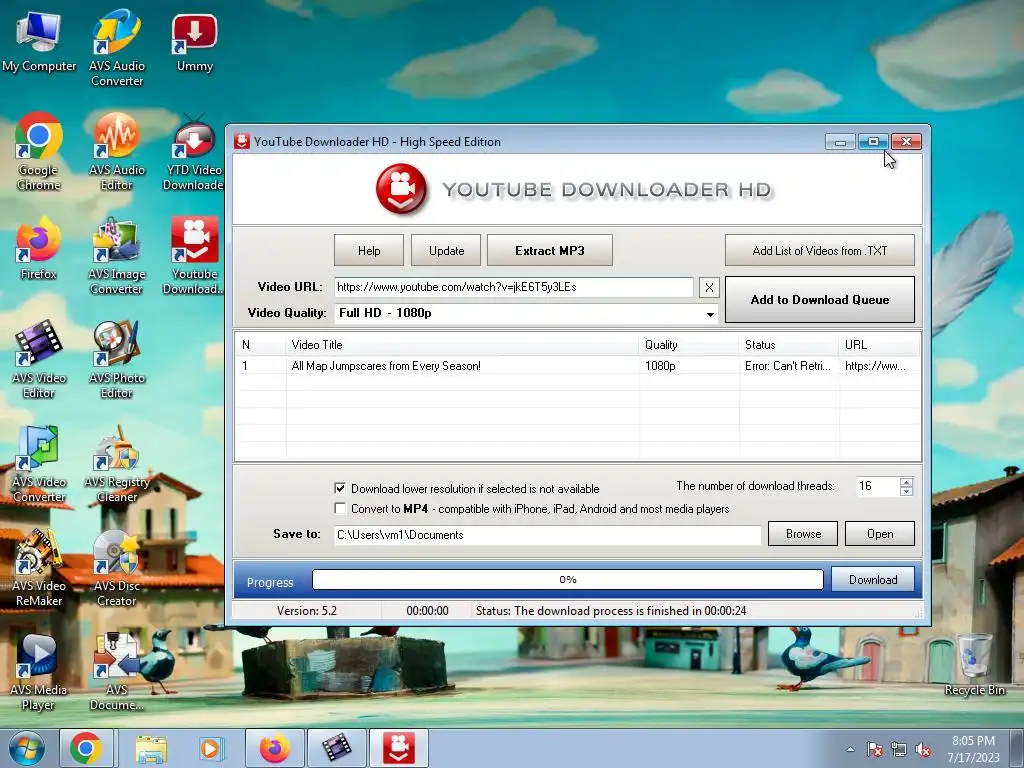Click the network tray icon
The image size is (1024, 768).
tap(899, 750)
